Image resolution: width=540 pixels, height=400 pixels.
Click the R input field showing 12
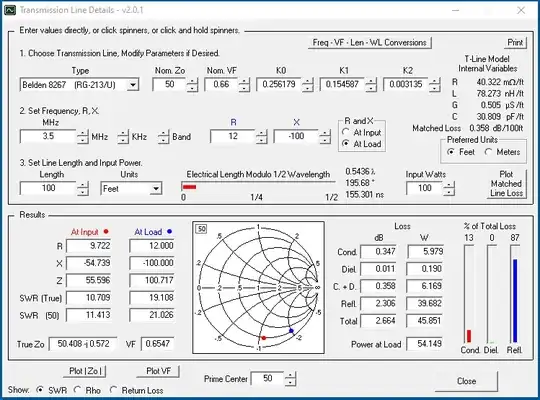pos(233,136)
